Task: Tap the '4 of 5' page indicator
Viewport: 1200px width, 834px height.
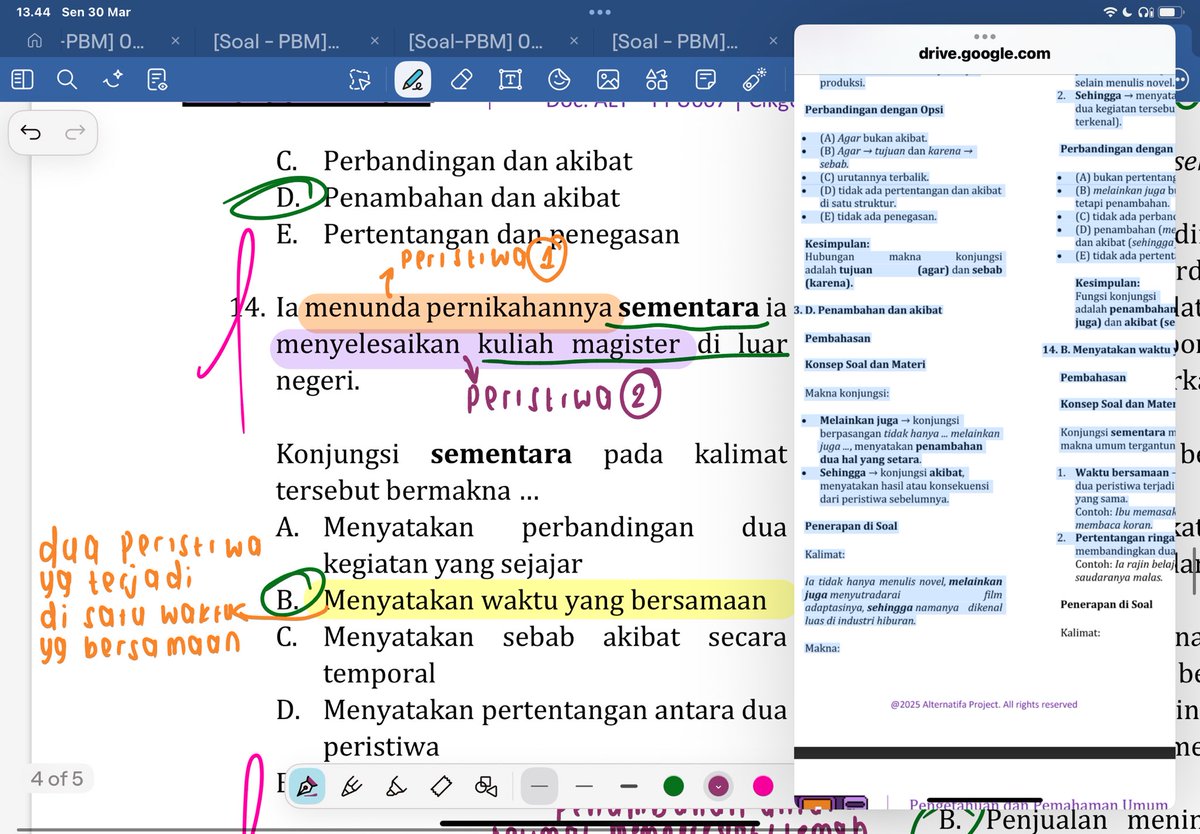Action: (x=58, y=778)
